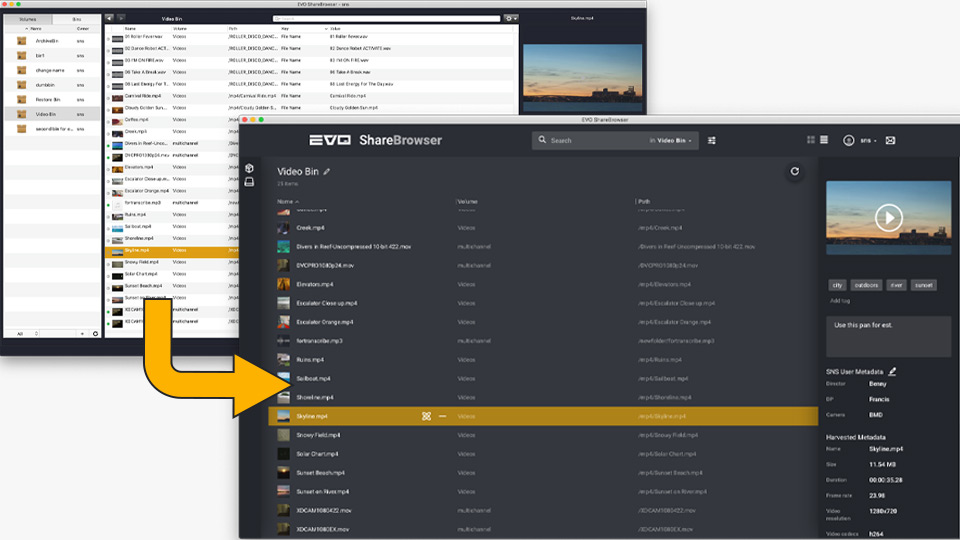Go back with old window left arrow

110,18
